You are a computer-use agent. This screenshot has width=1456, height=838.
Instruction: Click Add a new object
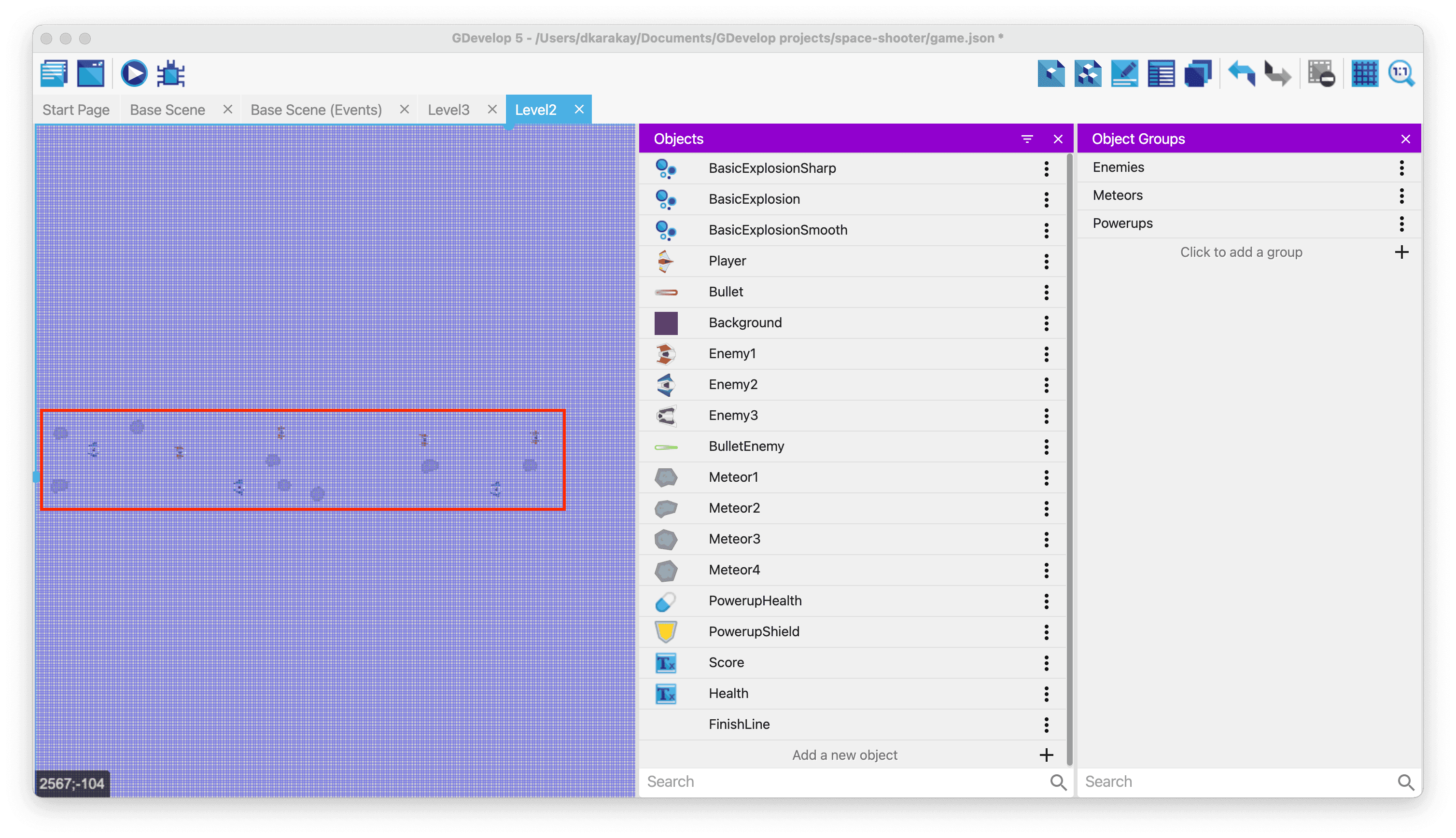coord(844,755)
